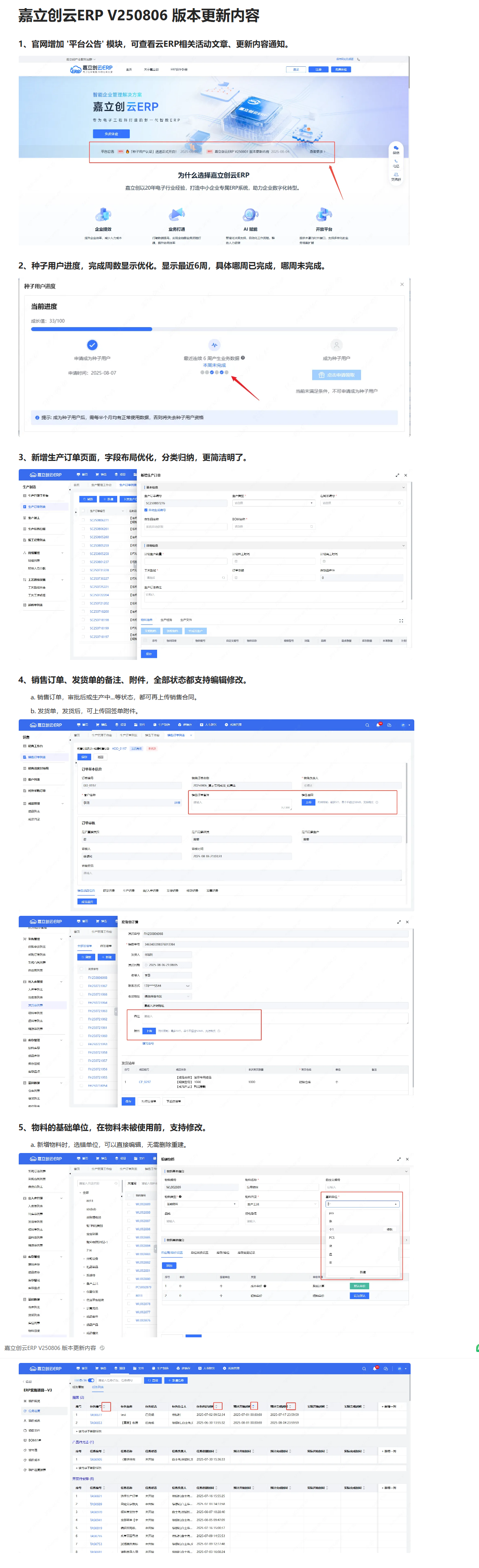Screen dimensions: 479x1568
Task: Click the 点击申请领取 button
Action: 337,375
